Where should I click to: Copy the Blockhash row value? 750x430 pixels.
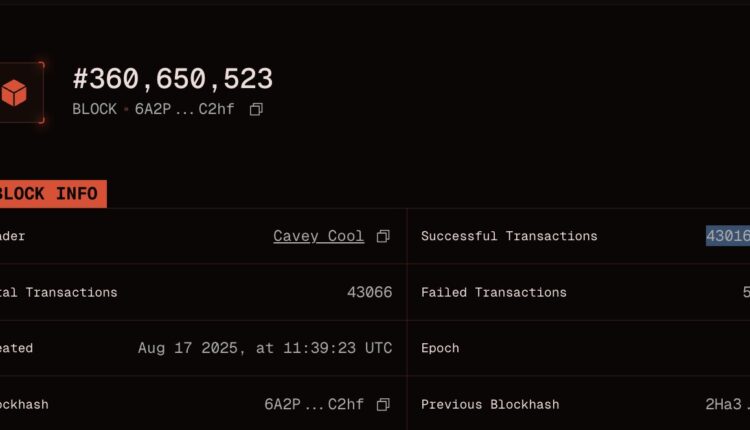(x=383, y=405)
